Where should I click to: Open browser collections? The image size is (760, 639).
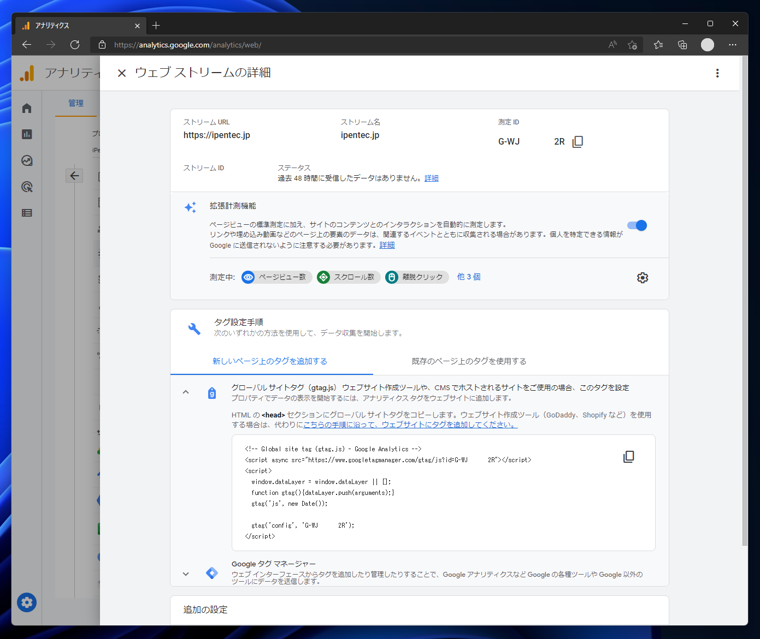tap(682, 45)
